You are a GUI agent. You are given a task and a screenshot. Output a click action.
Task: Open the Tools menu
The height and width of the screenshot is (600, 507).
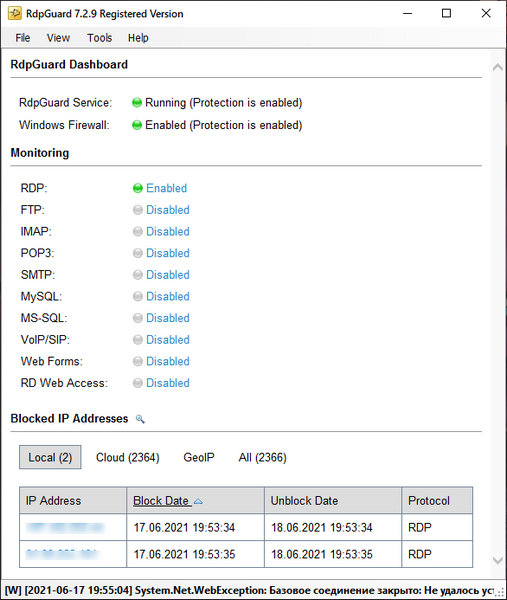tap(99, 38)
